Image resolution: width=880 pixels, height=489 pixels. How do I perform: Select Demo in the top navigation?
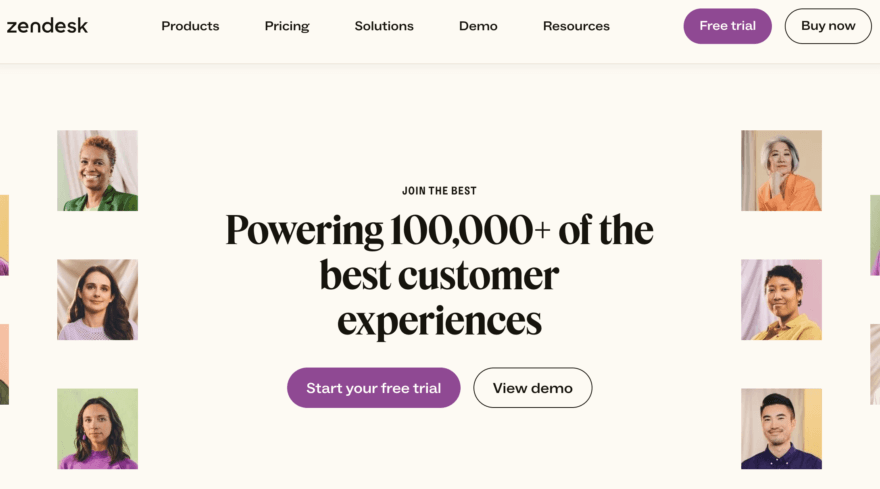(478, 26)
